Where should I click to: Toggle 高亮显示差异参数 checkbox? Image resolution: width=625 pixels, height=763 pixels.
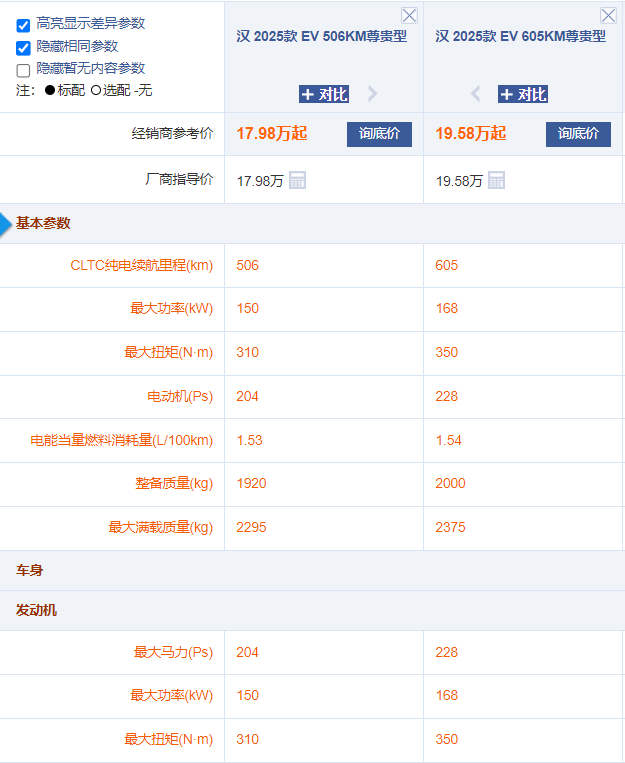pyautogui.click(x=23, y=25)
